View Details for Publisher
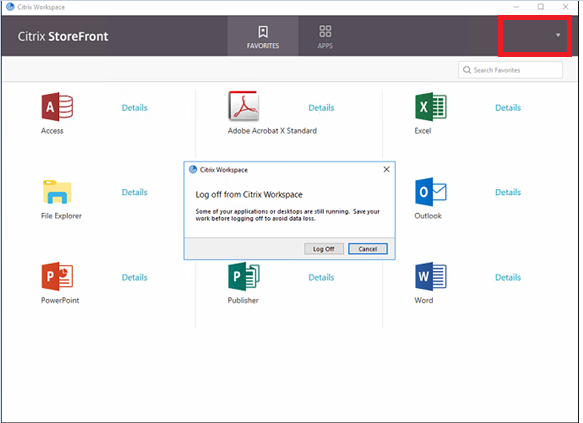 (321, 277)
